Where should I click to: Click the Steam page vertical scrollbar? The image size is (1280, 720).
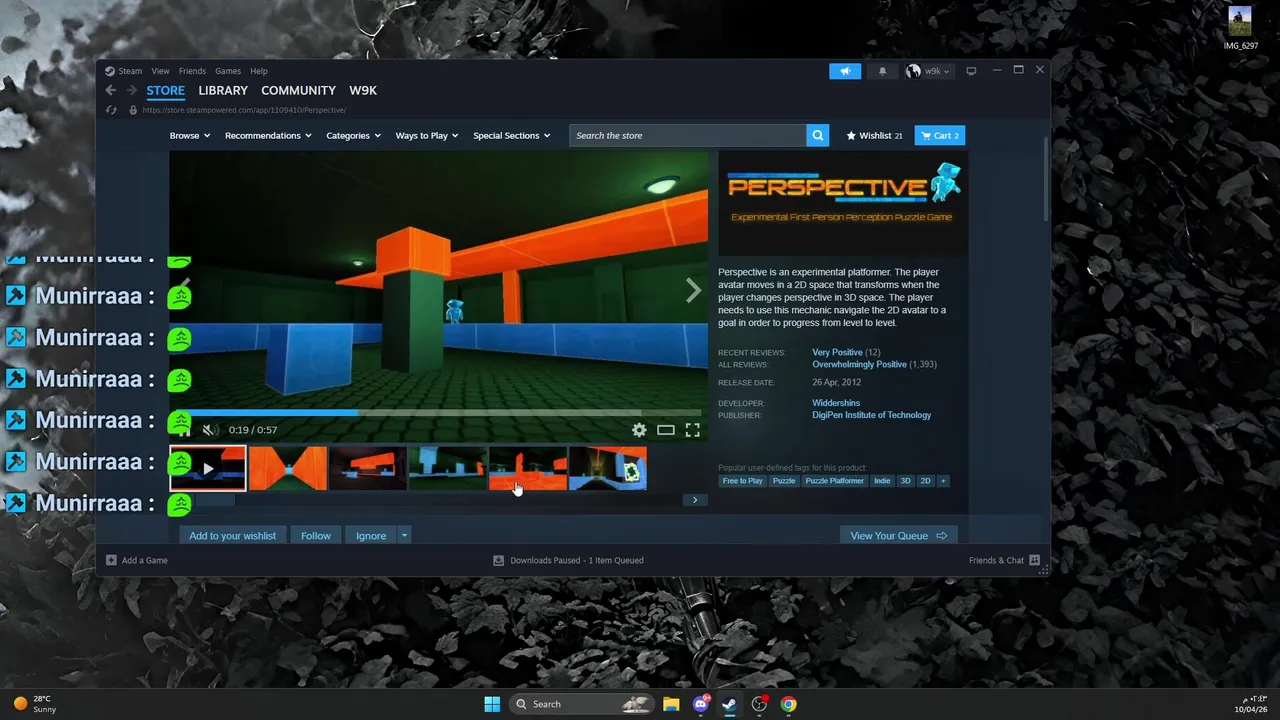pyautogui.click(x=1046, y=178)
